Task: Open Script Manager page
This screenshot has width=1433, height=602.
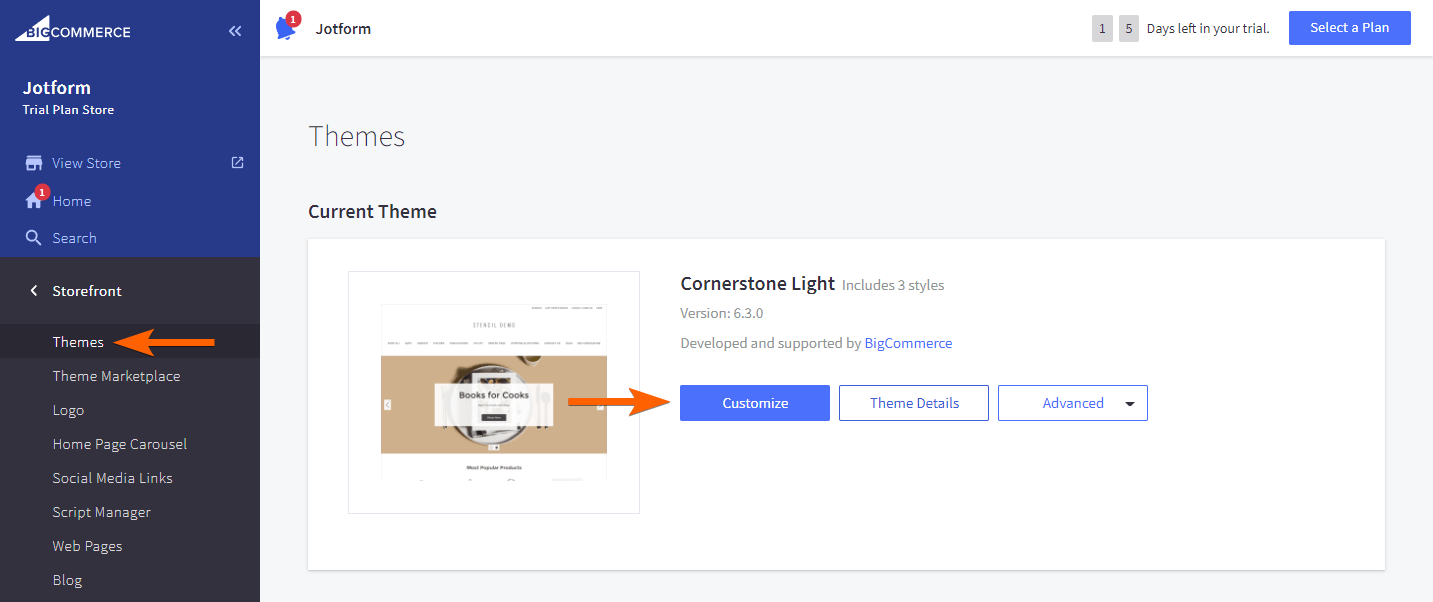Action: point(101,512)
